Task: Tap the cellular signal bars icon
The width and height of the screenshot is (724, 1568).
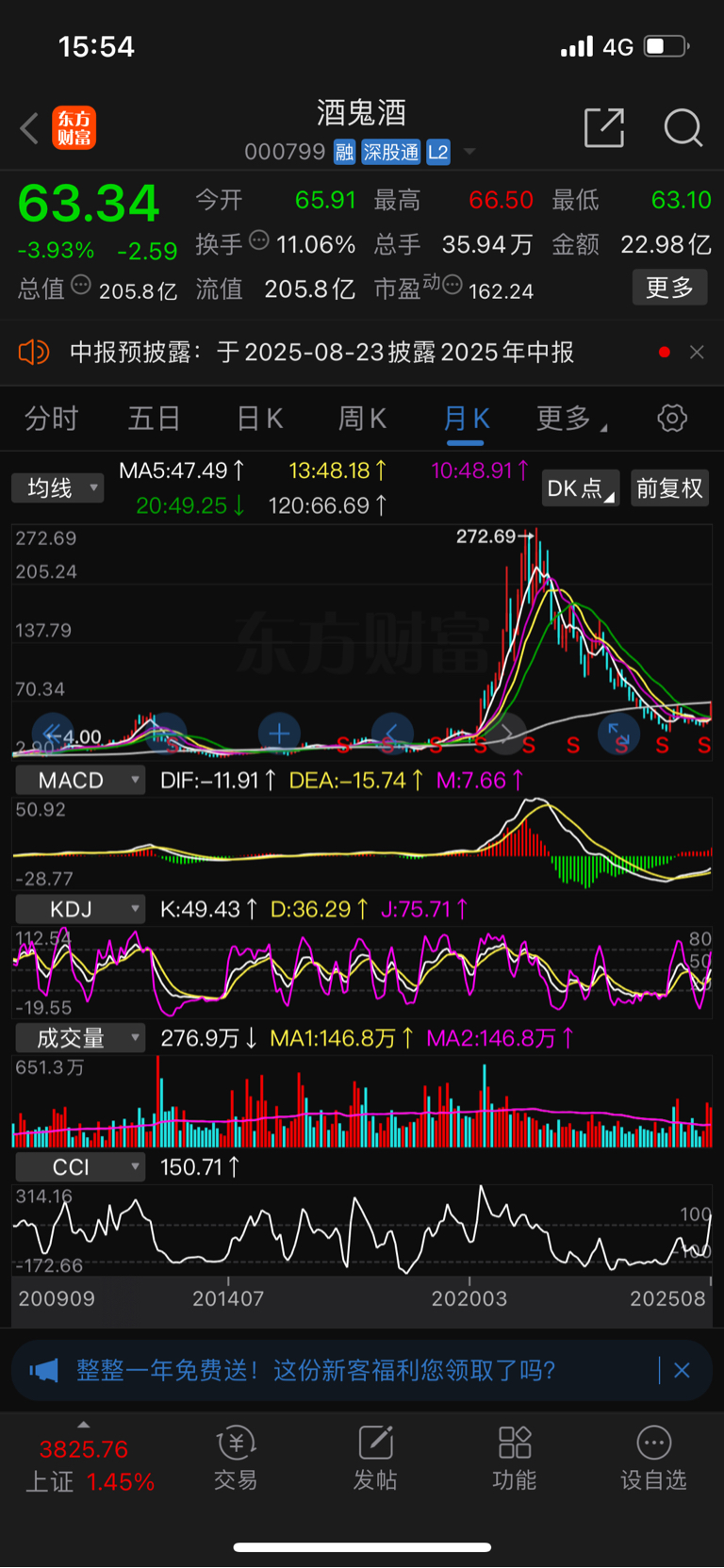Action: pos(577,46)
